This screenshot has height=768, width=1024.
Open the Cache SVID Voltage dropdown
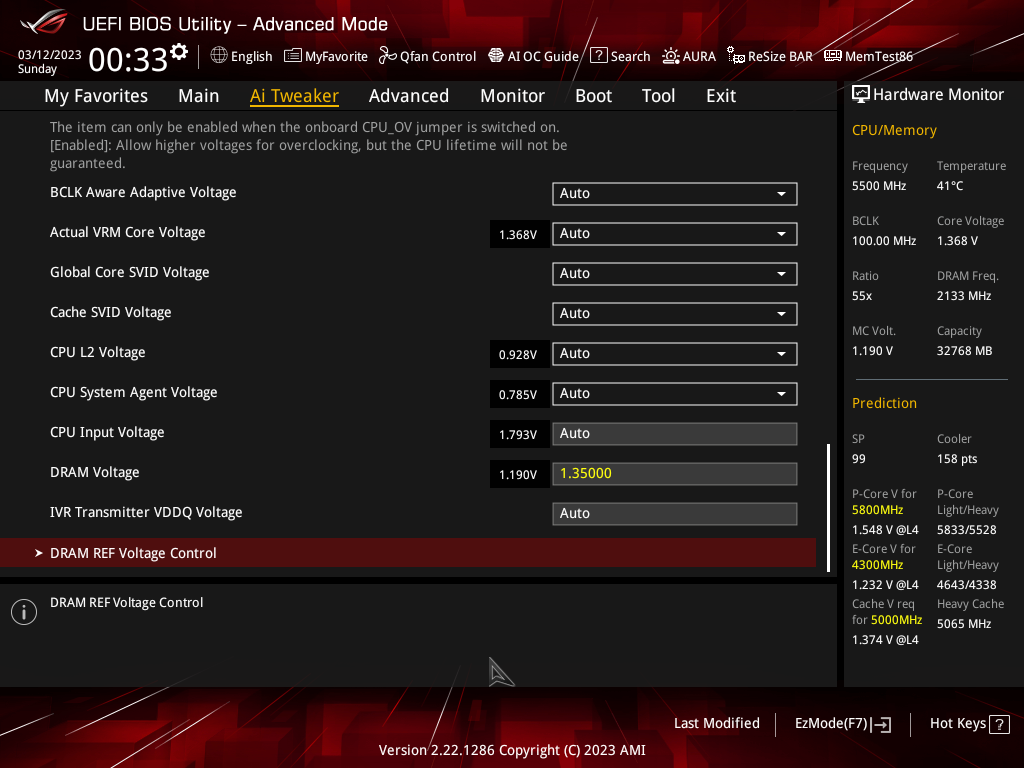675,313
